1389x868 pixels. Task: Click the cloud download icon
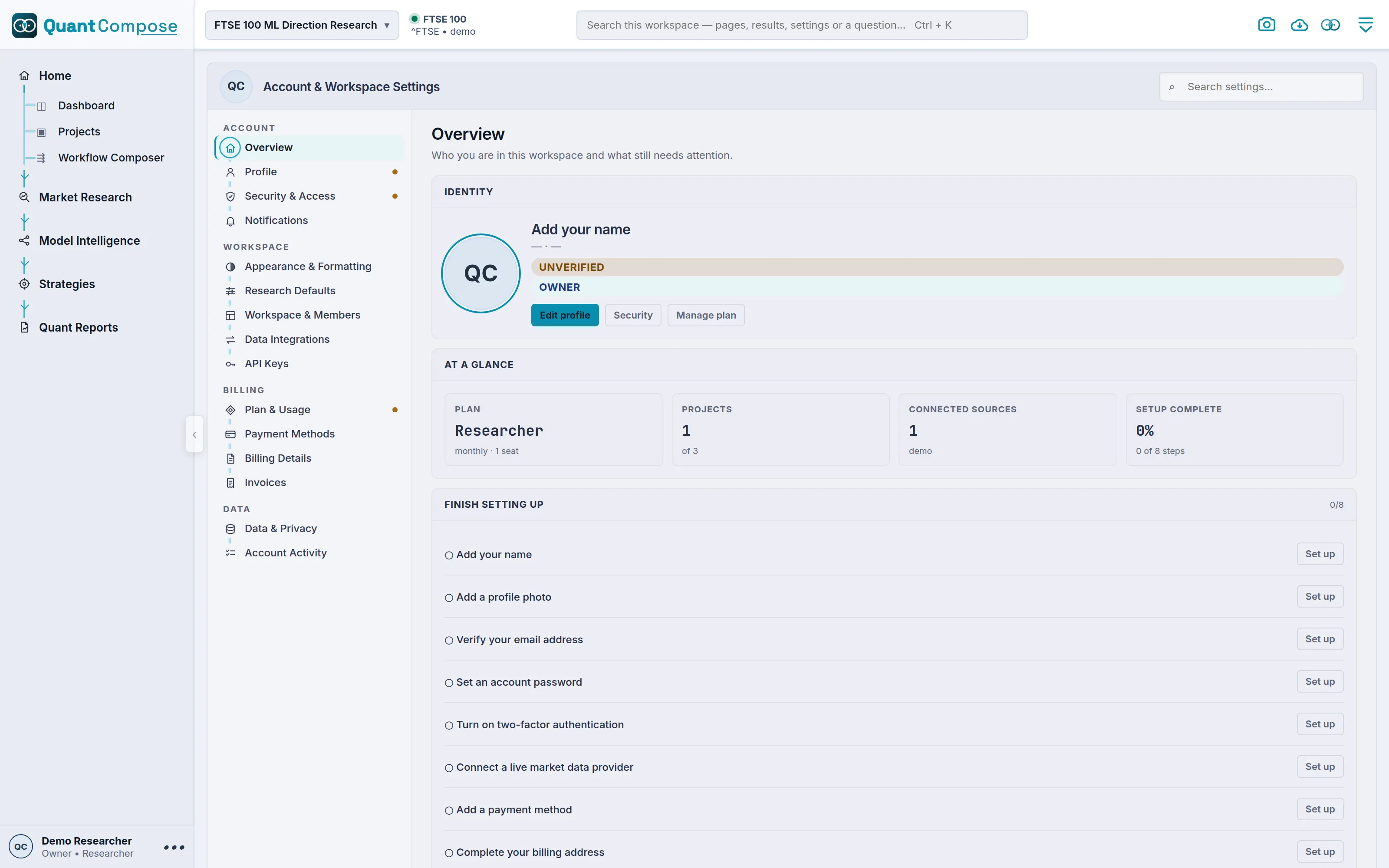point(1299,25)
